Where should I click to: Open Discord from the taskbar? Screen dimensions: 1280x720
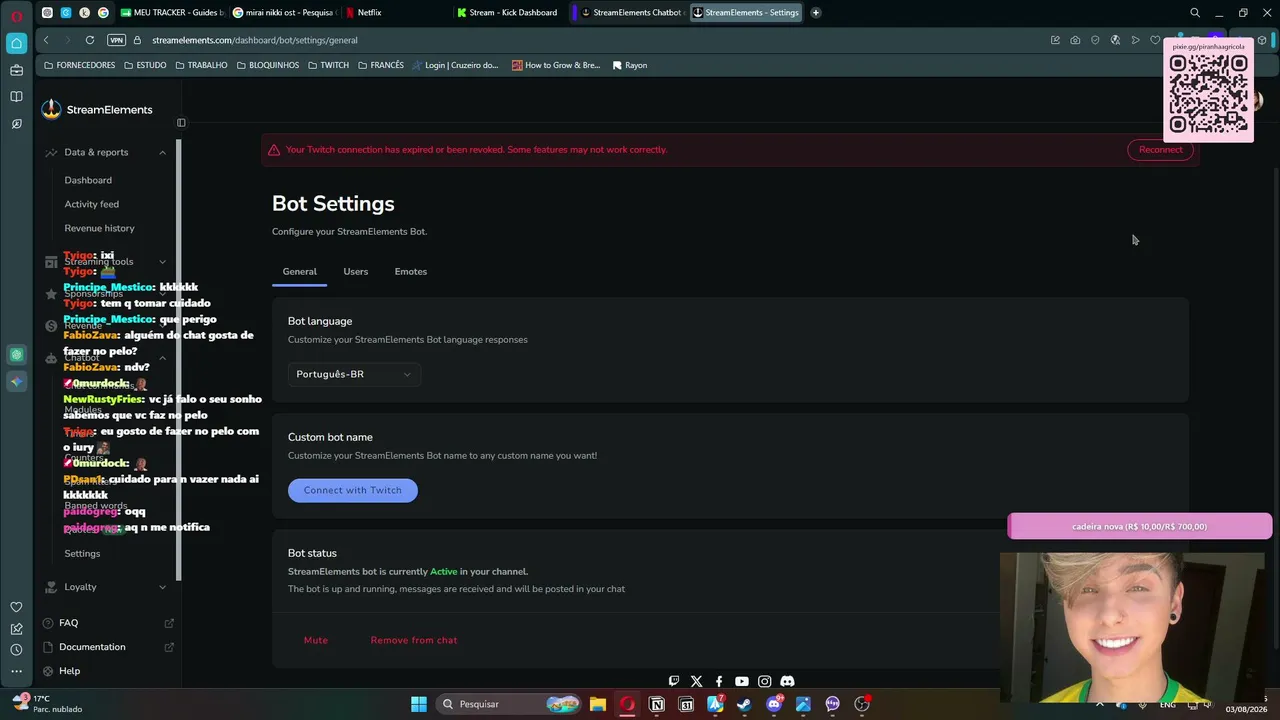click(x=774, y=704)
